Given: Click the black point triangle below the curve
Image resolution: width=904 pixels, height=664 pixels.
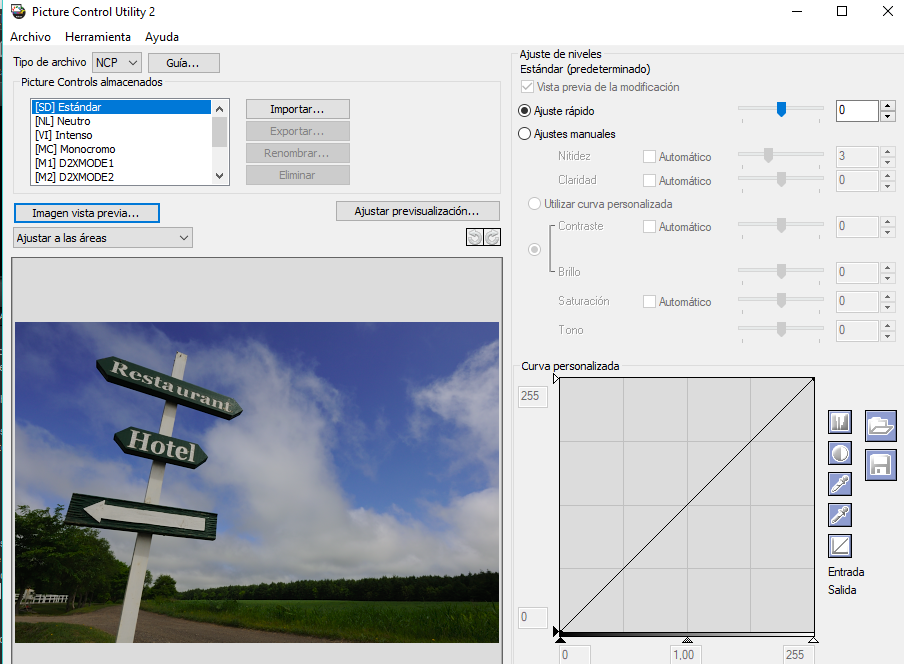Looking at the screenshot, I should tap(560, 640).
